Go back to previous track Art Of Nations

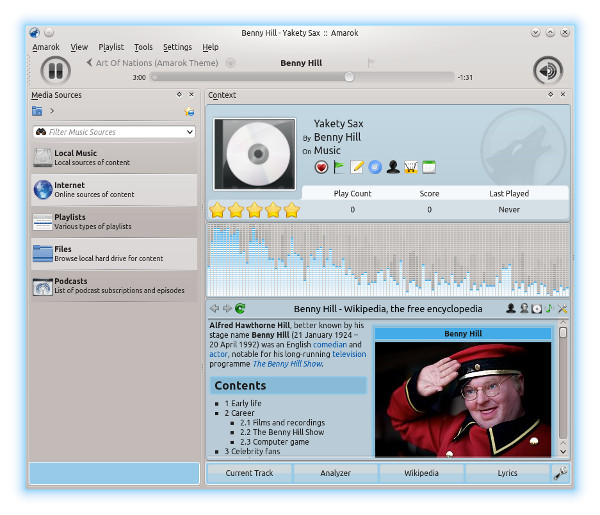[x=152, y=63]
